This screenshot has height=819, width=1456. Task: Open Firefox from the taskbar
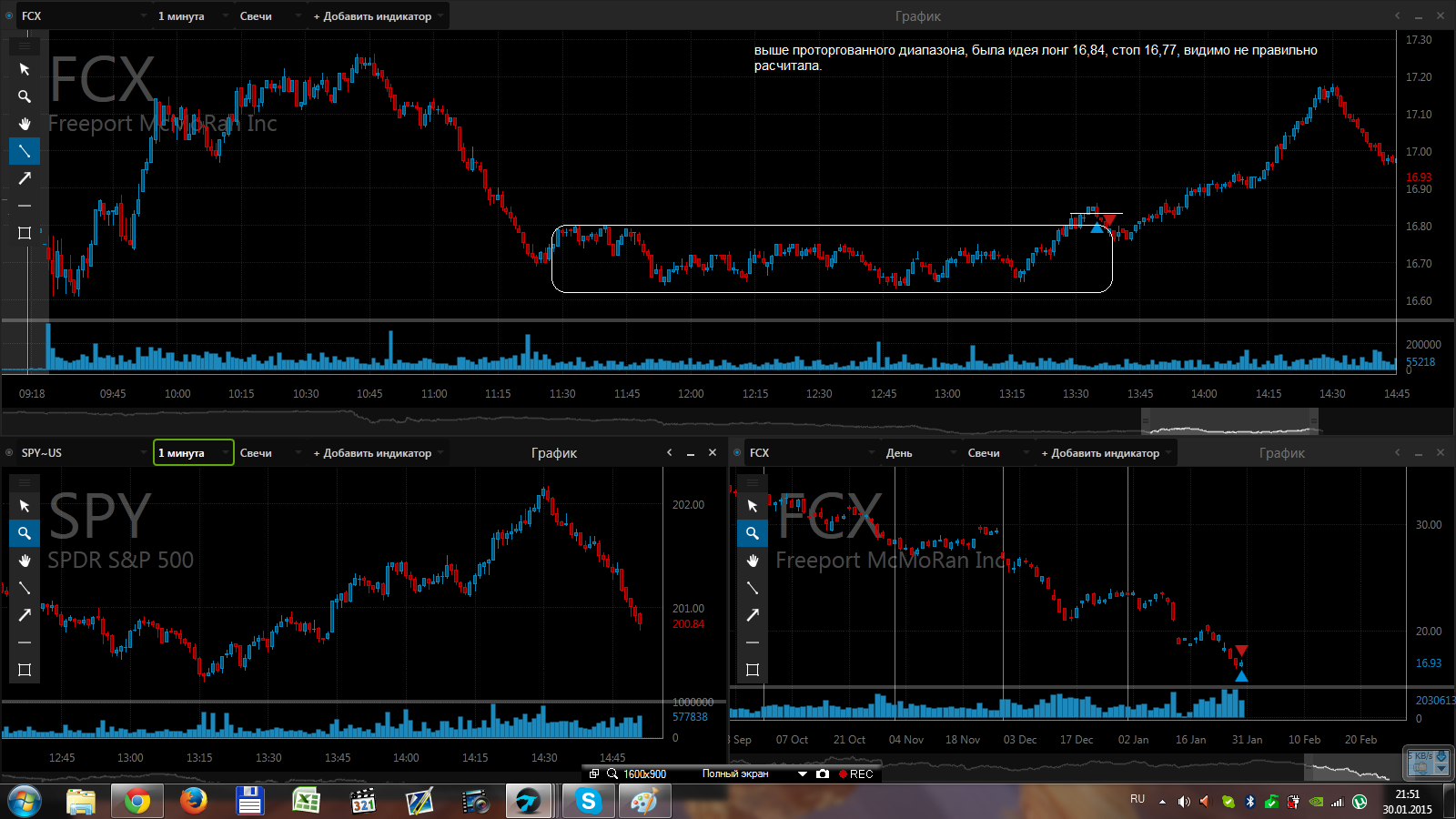pyautogui.click(x=193, y=801)
